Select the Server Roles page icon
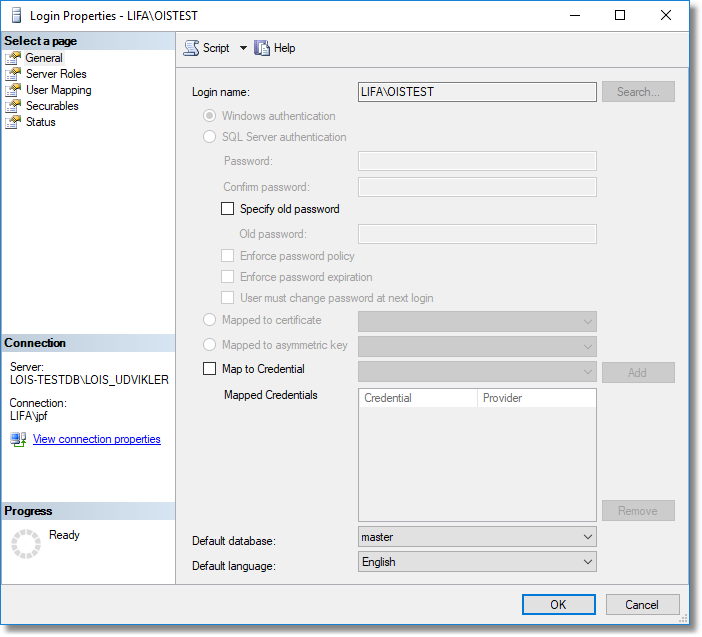The height and width of the screenshot is (637, 702). [x=13, y=74]
